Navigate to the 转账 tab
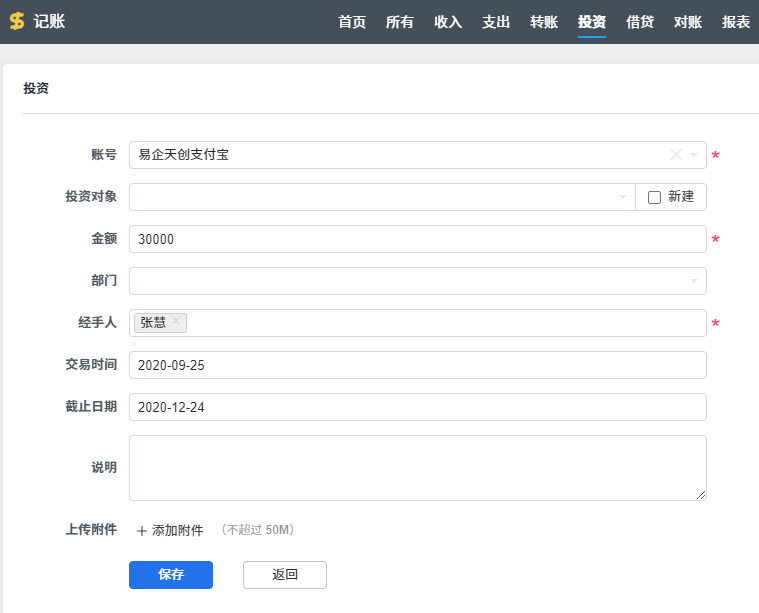Image resolution: width=759 pixels, height=613 pixels. pyautogui.click(x=544, y=22)
